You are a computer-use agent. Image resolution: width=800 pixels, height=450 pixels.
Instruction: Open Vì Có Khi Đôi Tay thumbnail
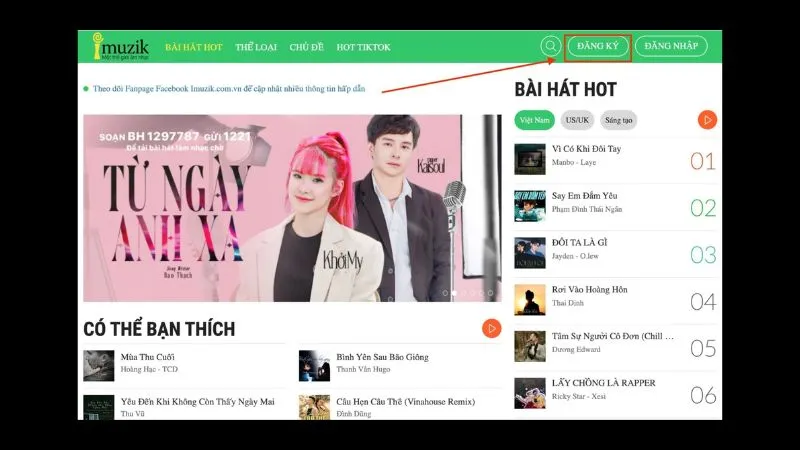coord(530,159)
